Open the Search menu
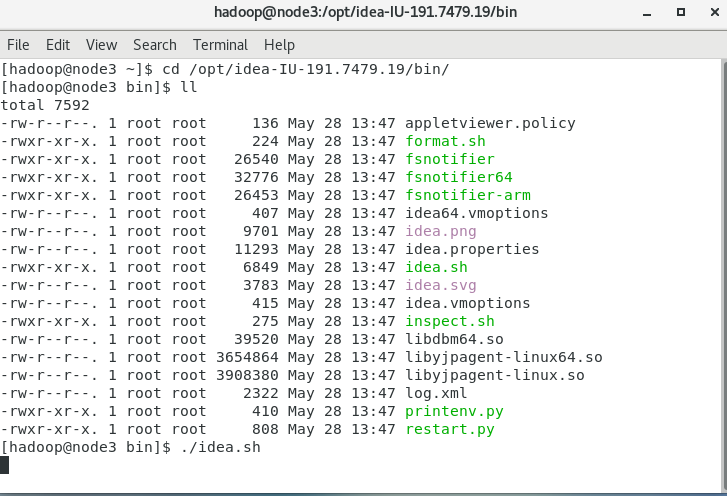The height and width of the screenshot is (496, 727). [x=154, y=45]
